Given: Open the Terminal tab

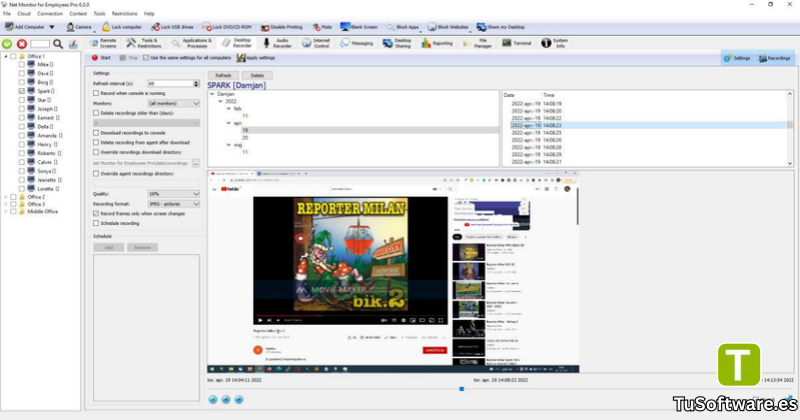Looking at the screenshot, I should pos(517,43).
